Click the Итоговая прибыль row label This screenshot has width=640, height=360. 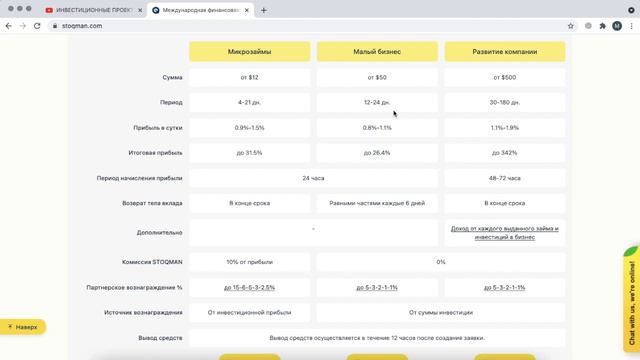[x=155, y=153]
